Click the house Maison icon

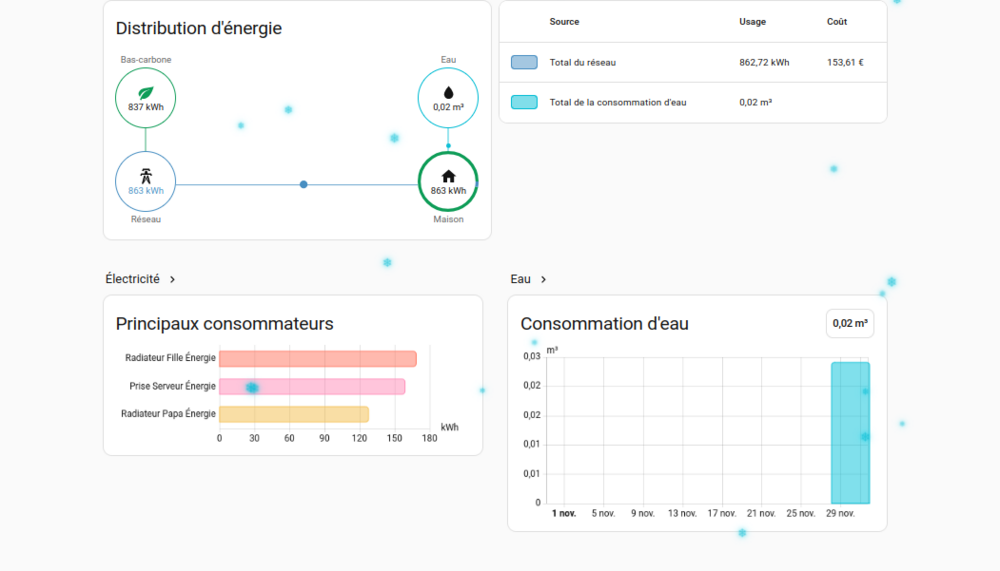tap(448, 176)
